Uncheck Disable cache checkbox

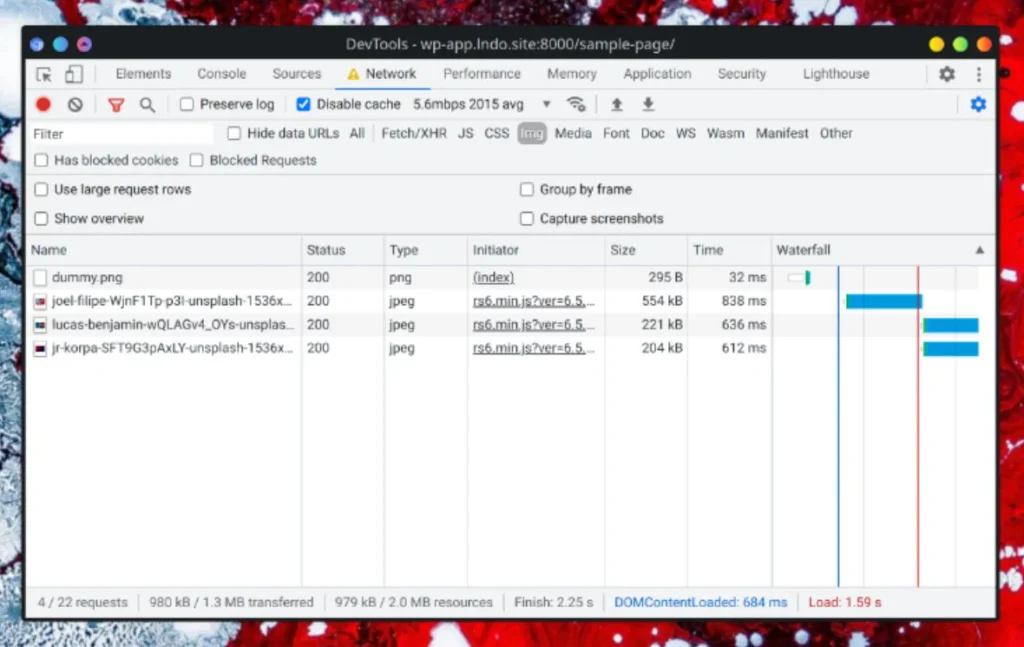click(303, 104)
